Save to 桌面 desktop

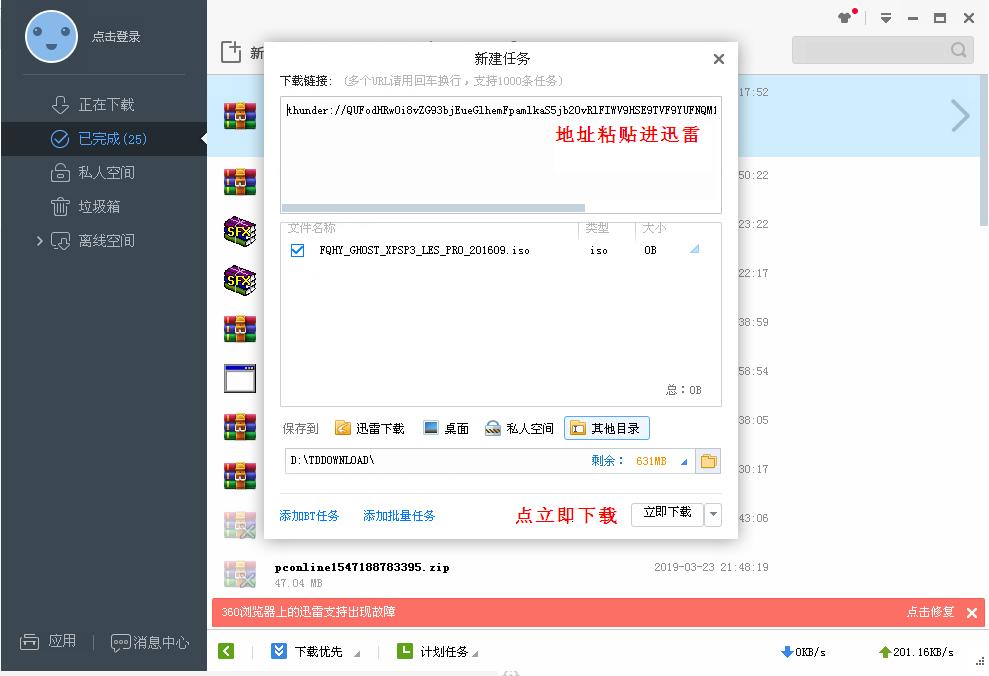447,429
